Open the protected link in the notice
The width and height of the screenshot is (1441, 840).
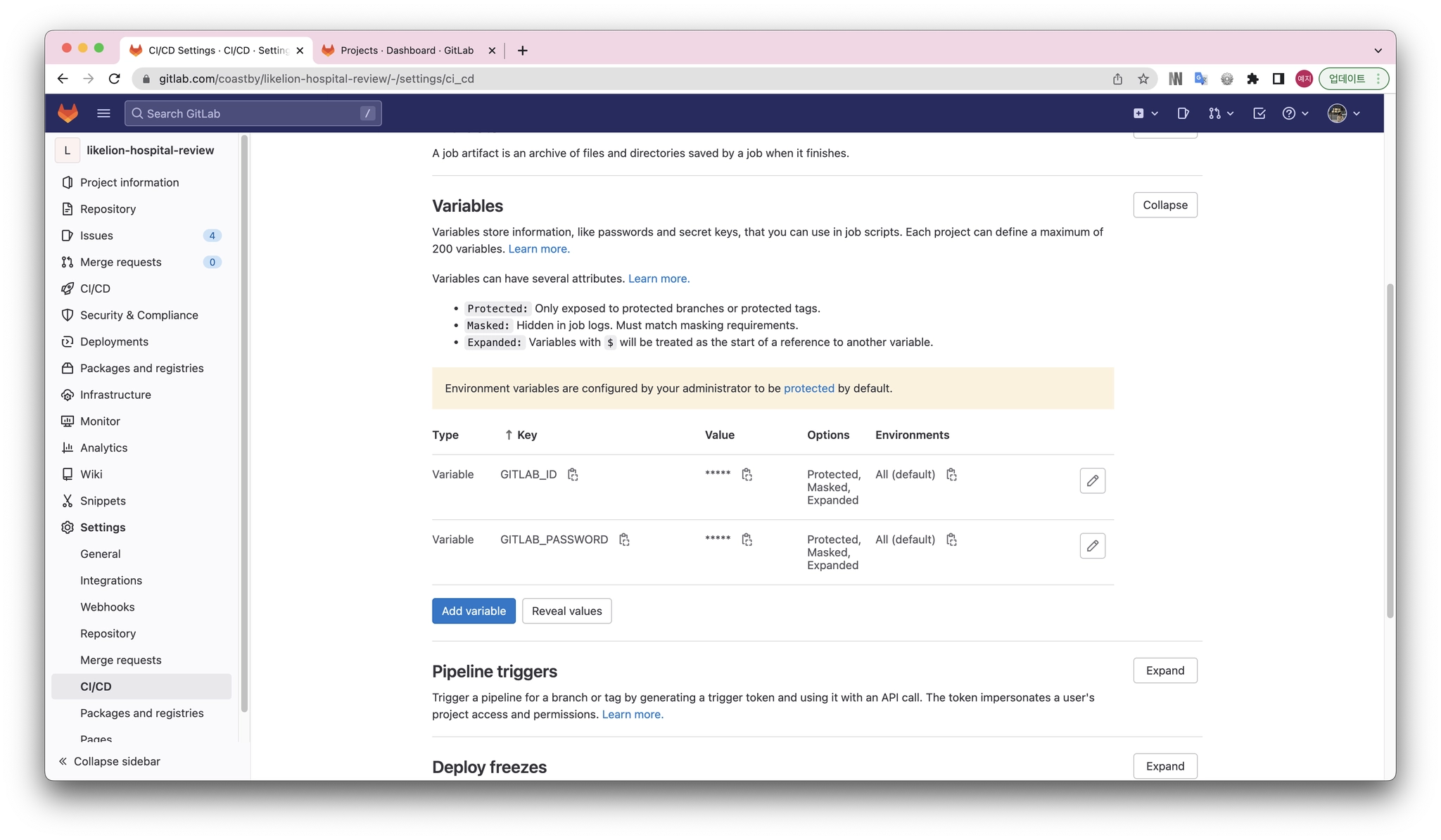[808, 388]
